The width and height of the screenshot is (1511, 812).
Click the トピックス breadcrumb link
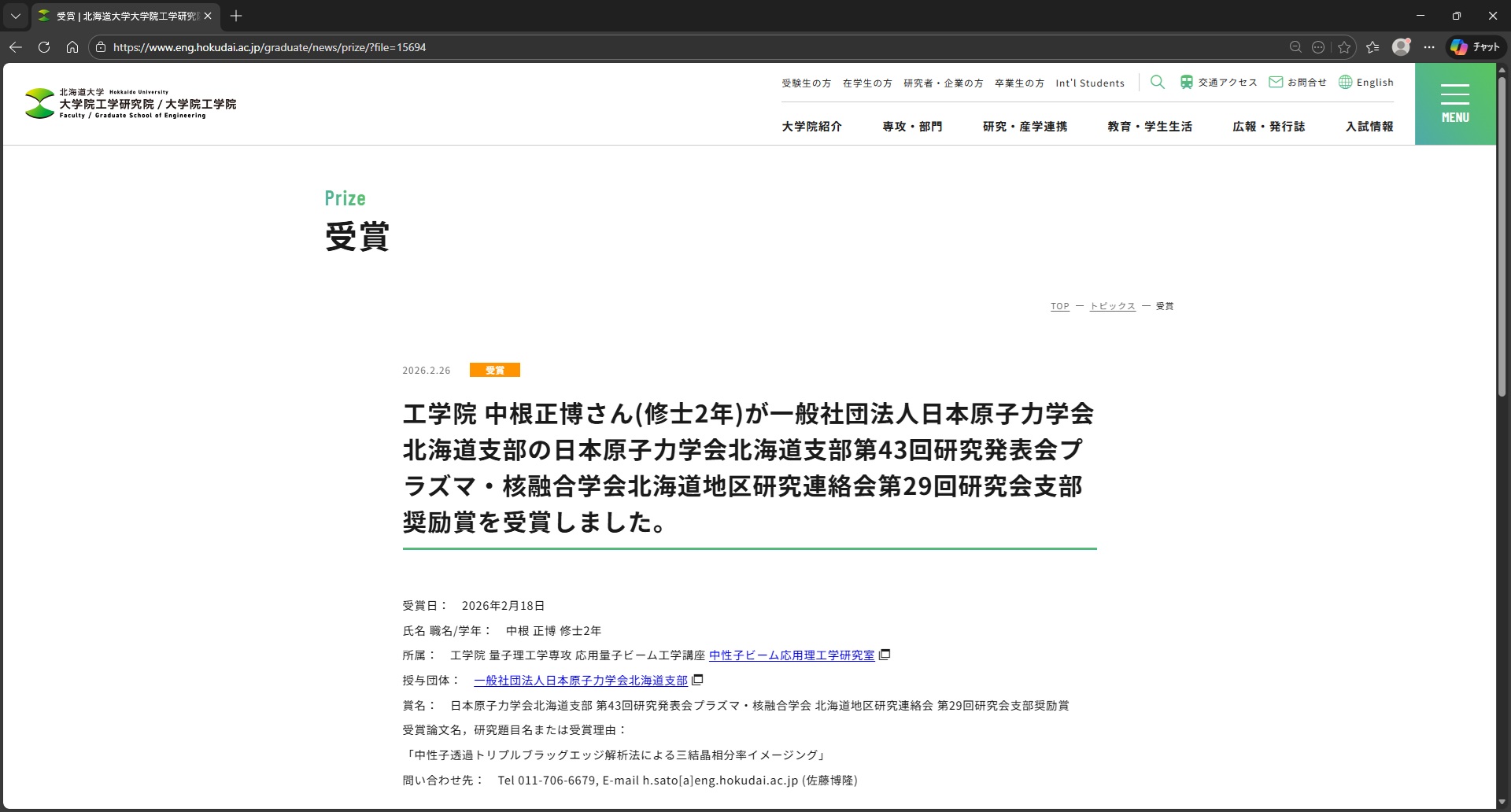pos(1112,306)
